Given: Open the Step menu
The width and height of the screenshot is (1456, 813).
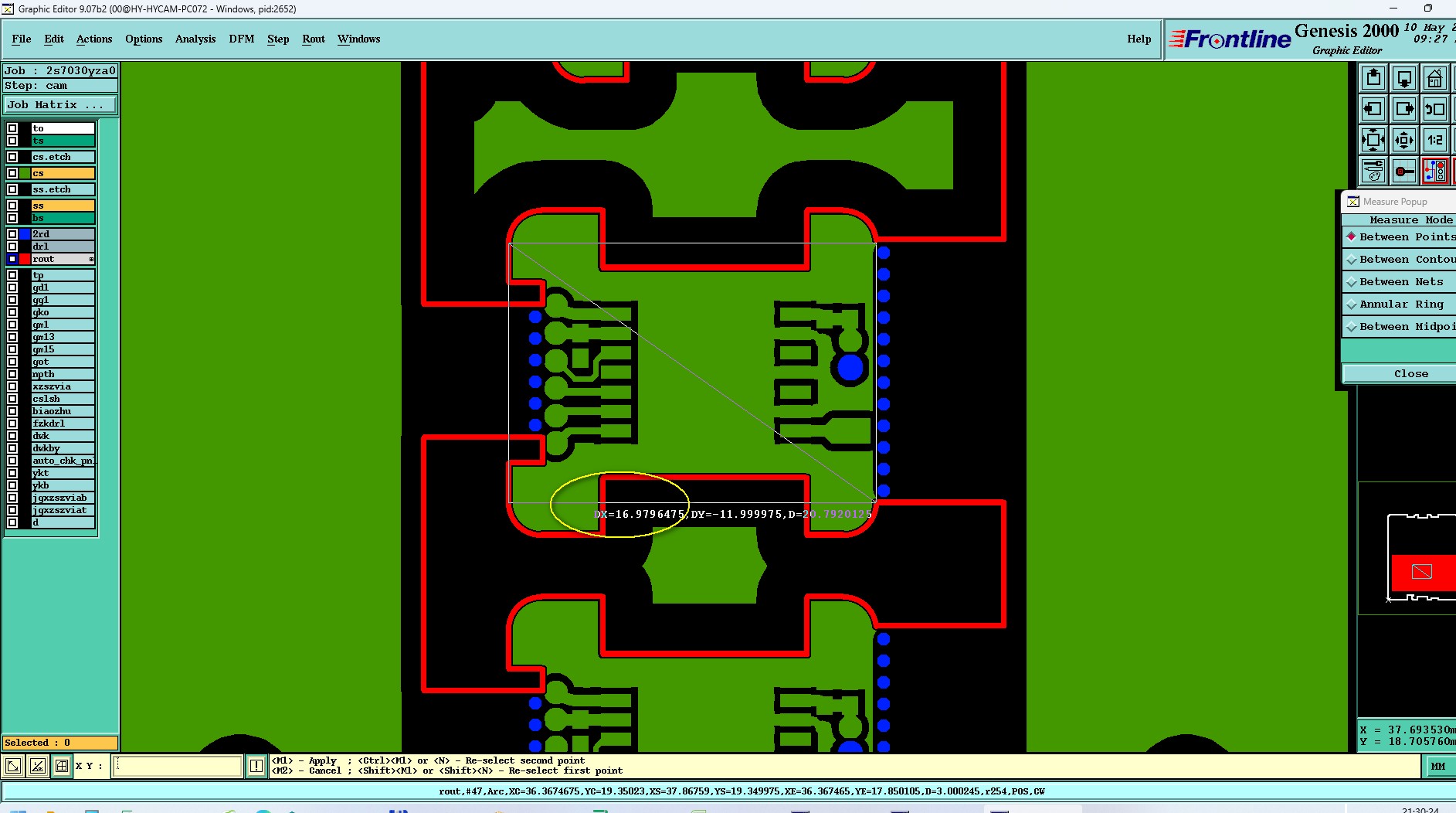Looking at the screenshot, I should click(278, 39).
